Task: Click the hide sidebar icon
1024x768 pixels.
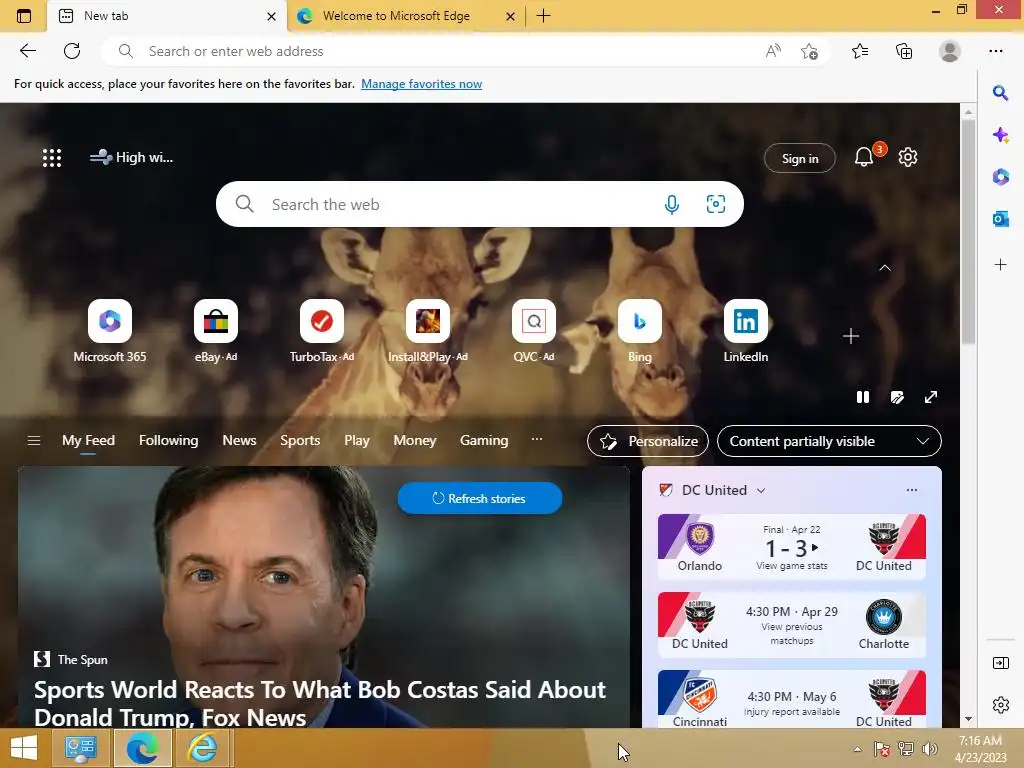Action: [x=1000, y=663]
